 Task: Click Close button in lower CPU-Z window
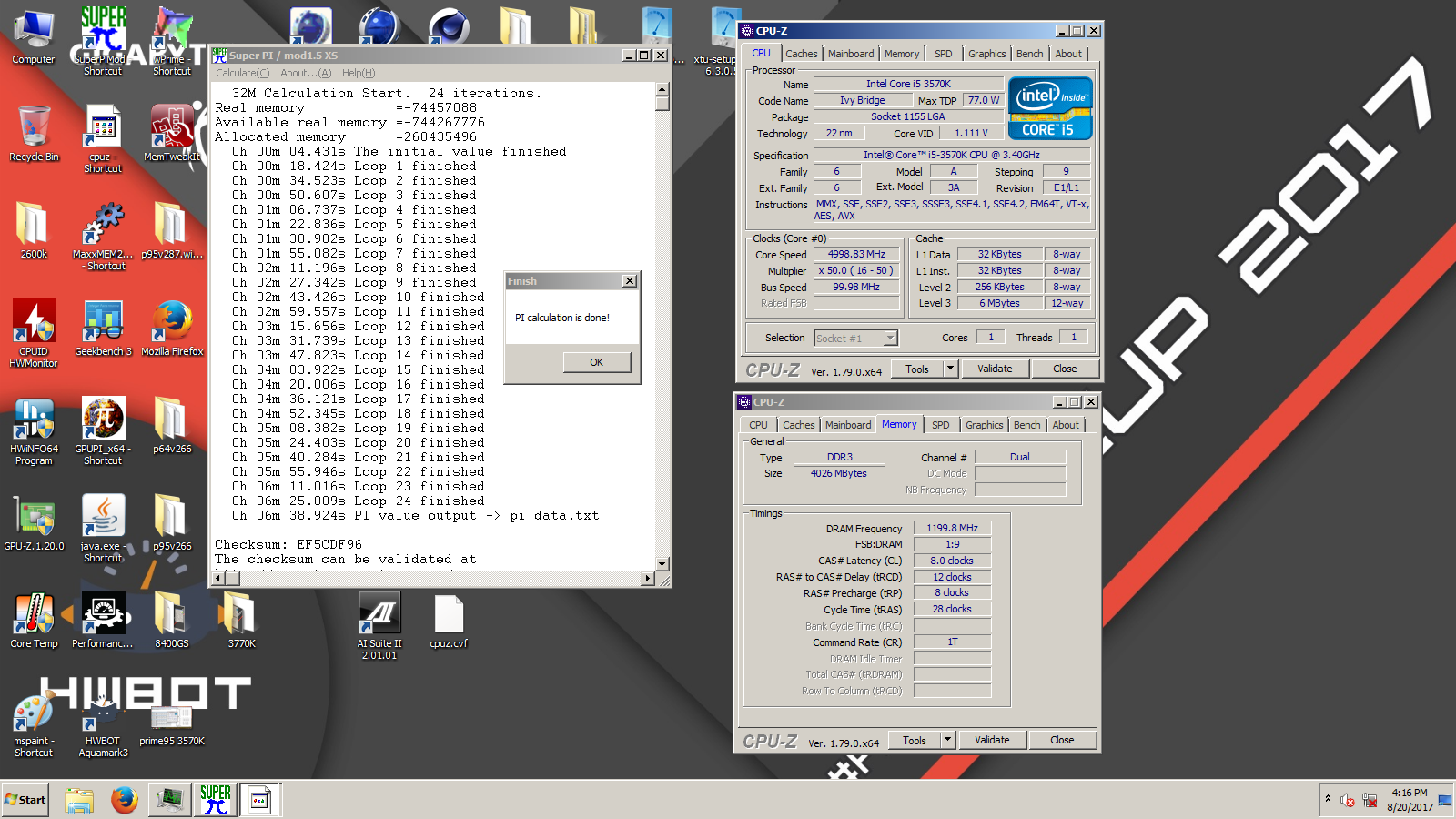1062,740
